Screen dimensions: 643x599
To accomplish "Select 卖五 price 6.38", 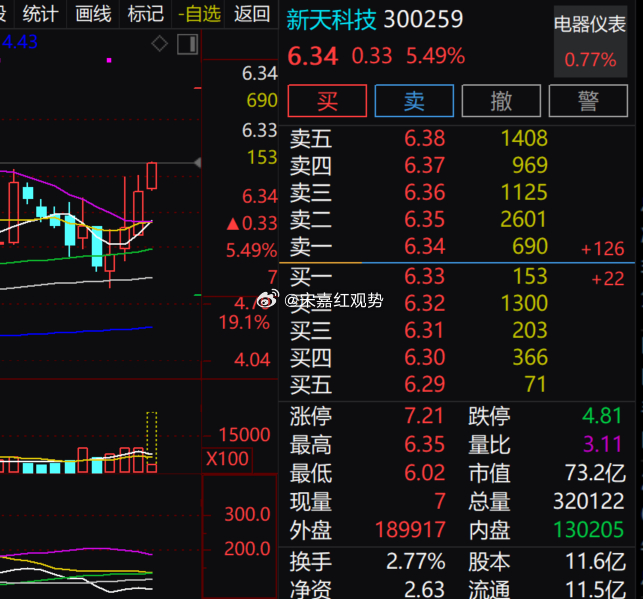I will [424, 138].
